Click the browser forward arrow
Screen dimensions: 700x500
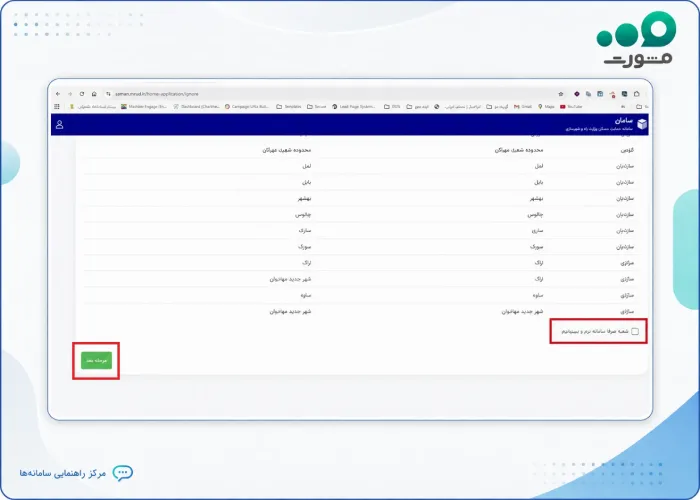pyautogui.click(x=70, y=94)
